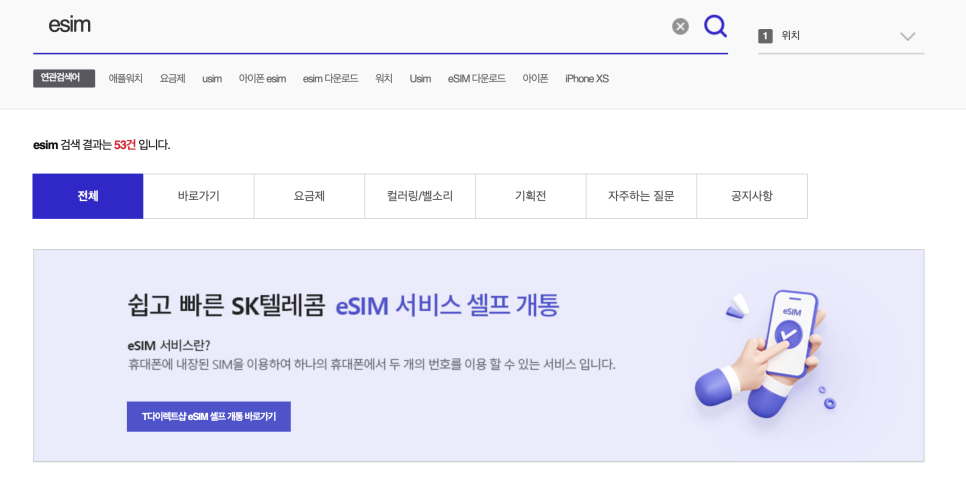Select related keyword 아이폰

pyautogui.click(x=535, y=79)
